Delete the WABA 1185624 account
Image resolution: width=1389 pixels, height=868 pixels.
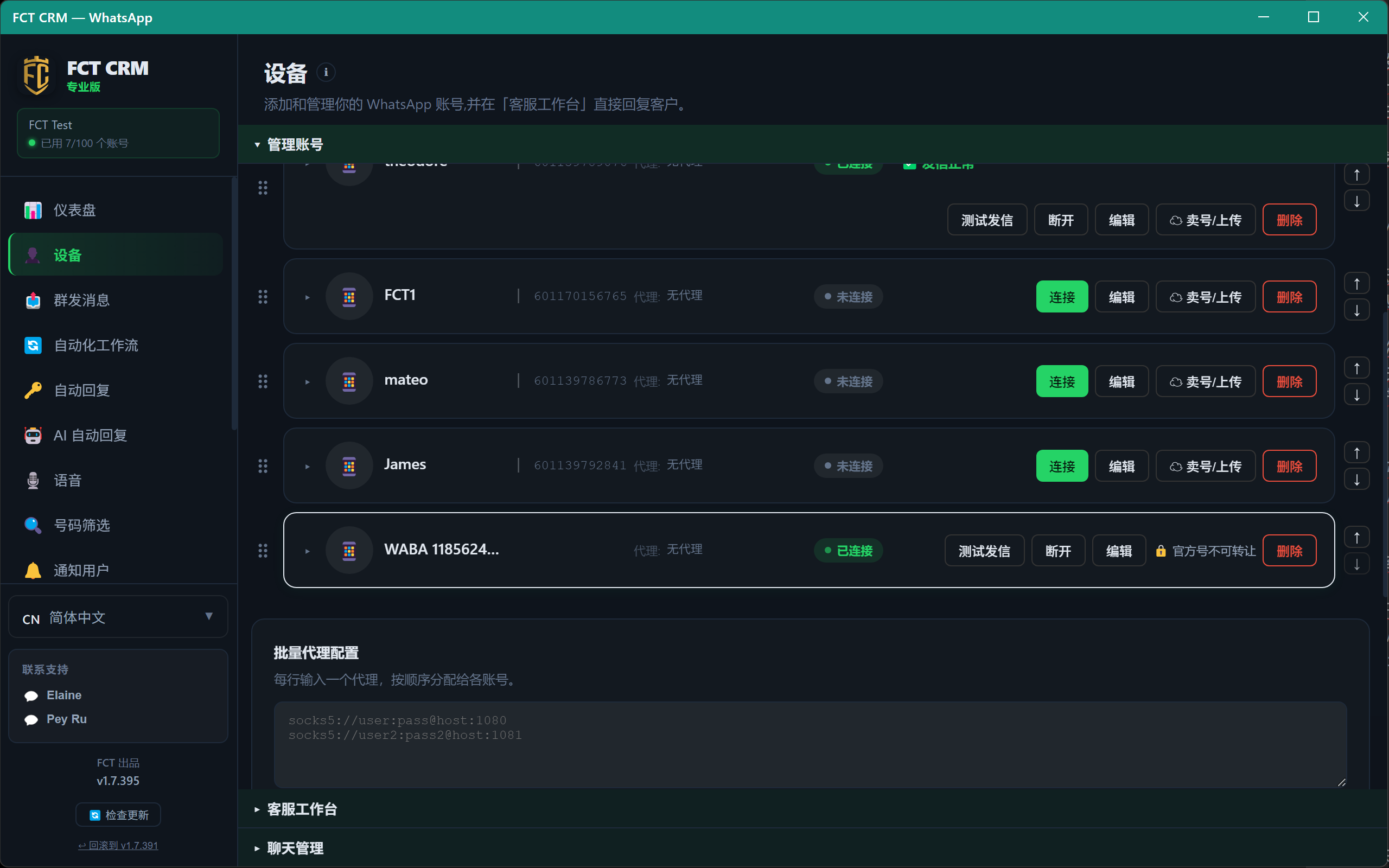[1289, 551]
